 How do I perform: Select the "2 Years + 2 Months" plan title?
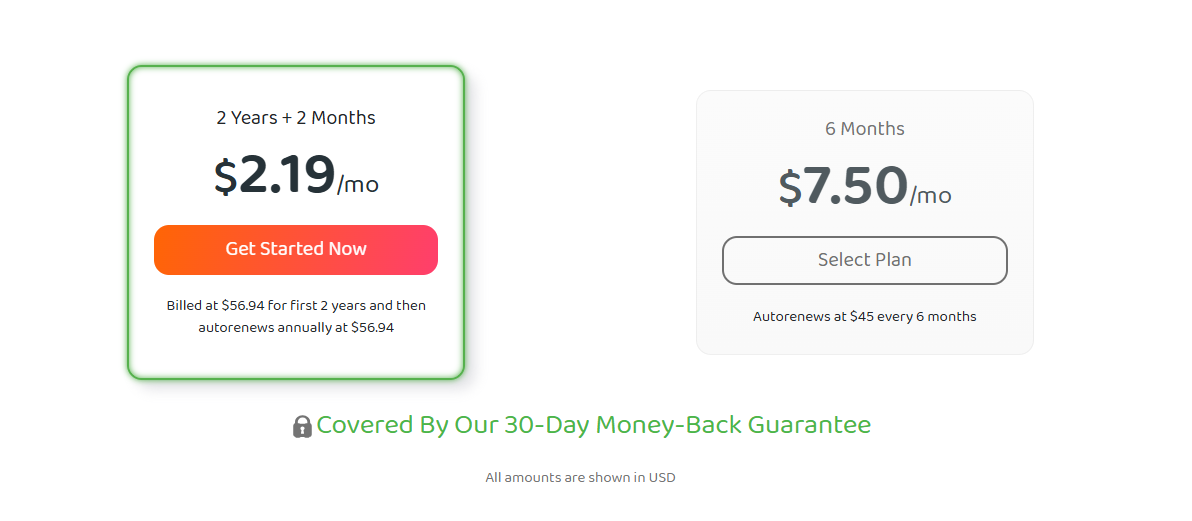click(296, 118)
